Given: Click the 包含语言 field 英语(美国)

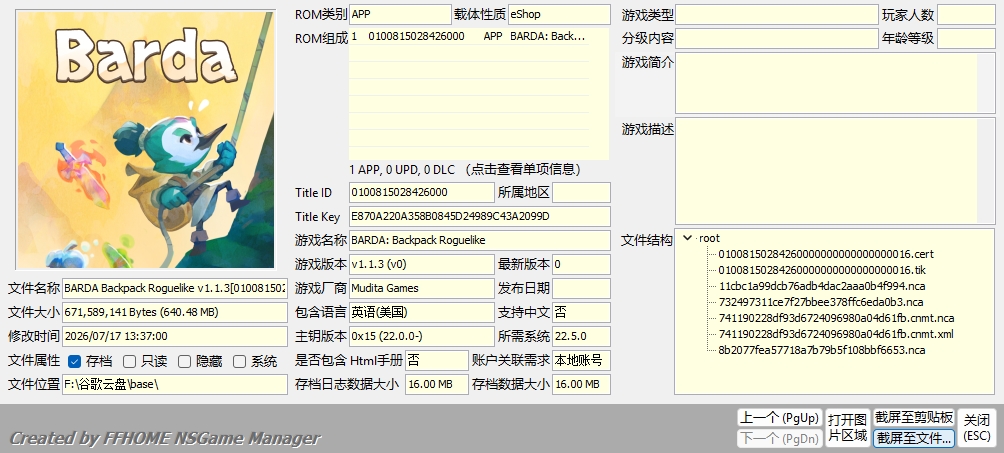Looking at the screenshot, I should tap(422, 312).
